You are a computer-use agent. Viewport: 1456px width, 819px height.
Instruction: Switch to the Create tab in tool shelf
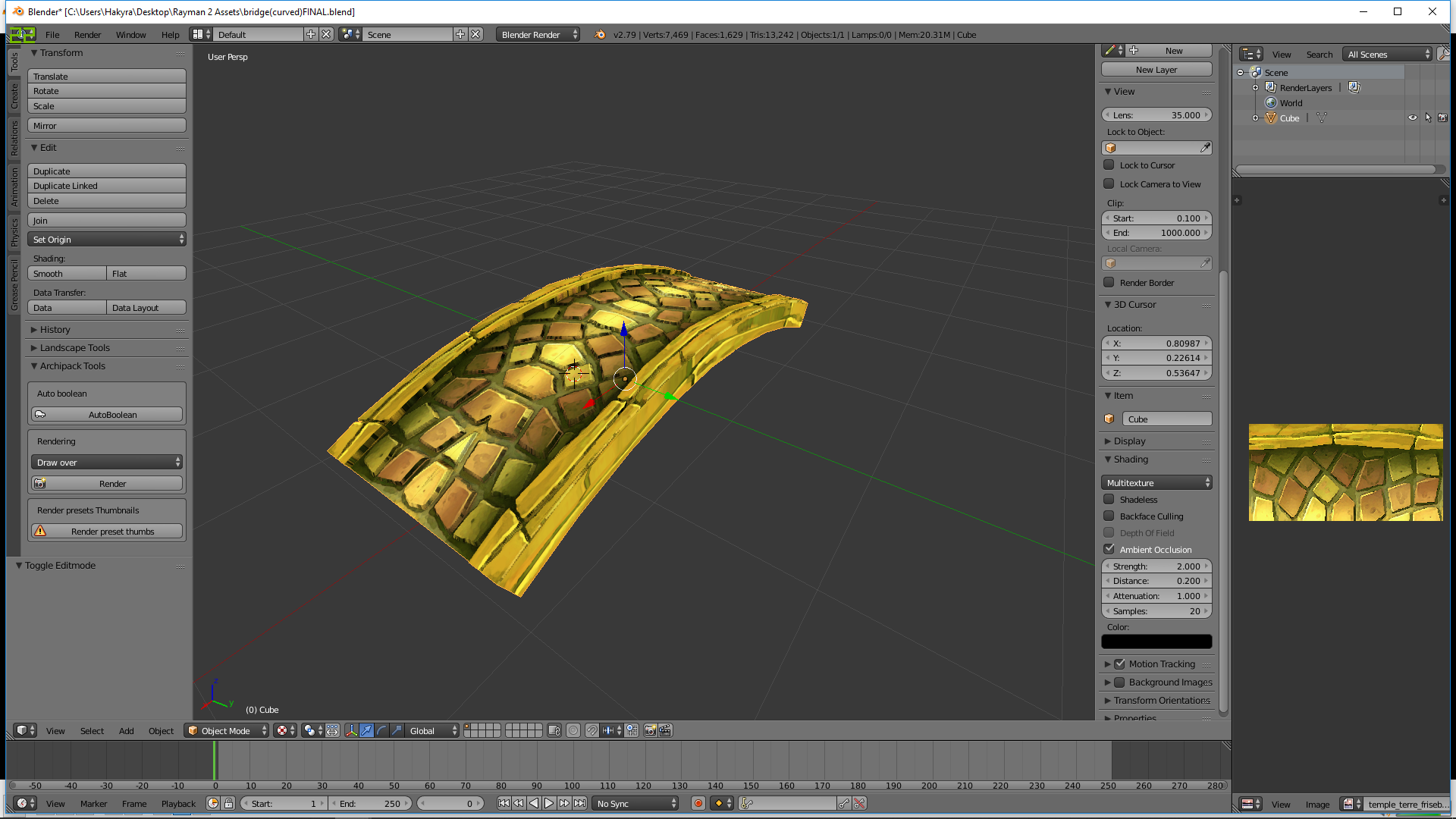click(x=14, y=96)
